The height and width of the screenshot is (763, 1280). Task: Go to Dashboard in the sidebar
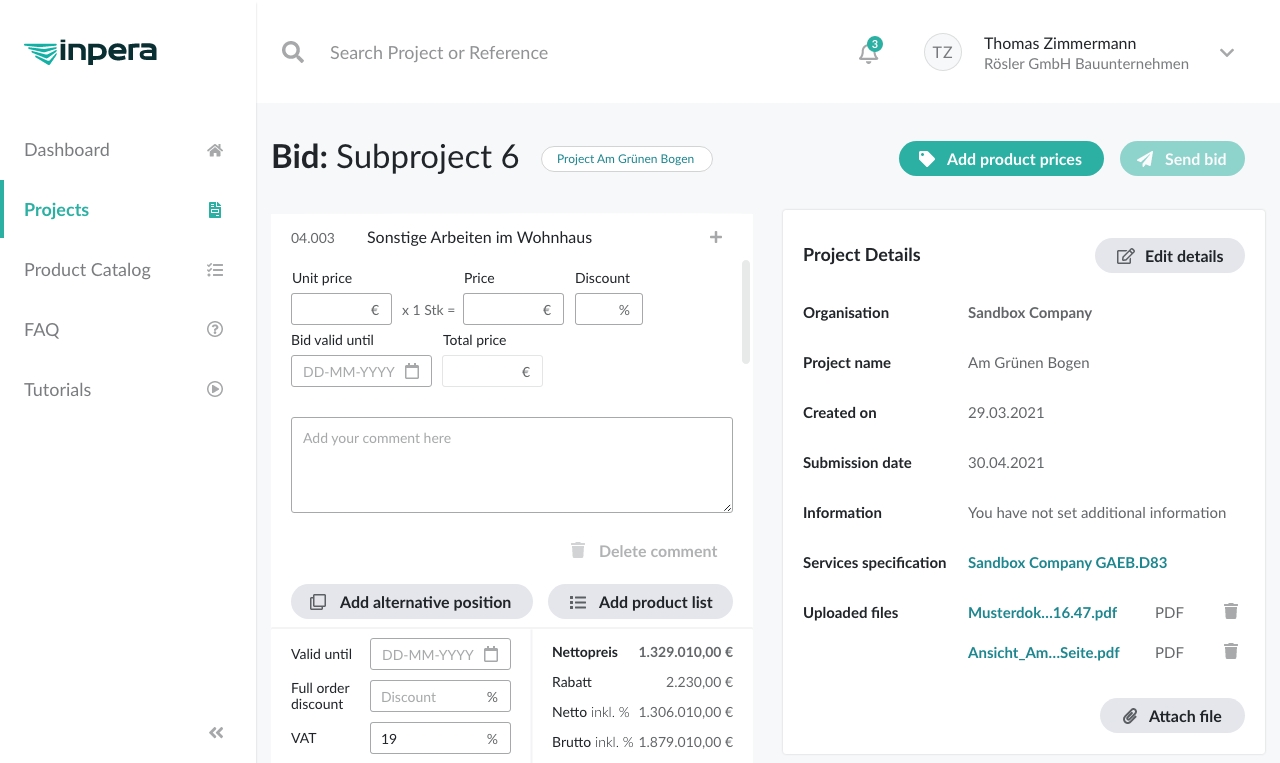[x=67, y=150]
